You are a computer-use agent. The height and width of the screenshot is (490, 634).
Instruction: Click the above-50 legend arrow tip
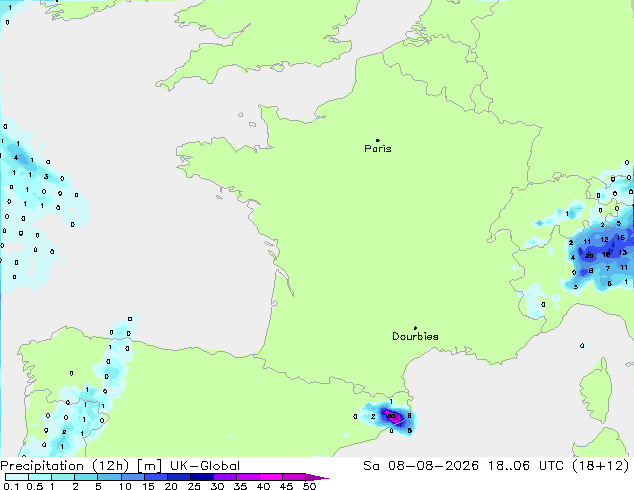tap(317, 477)
